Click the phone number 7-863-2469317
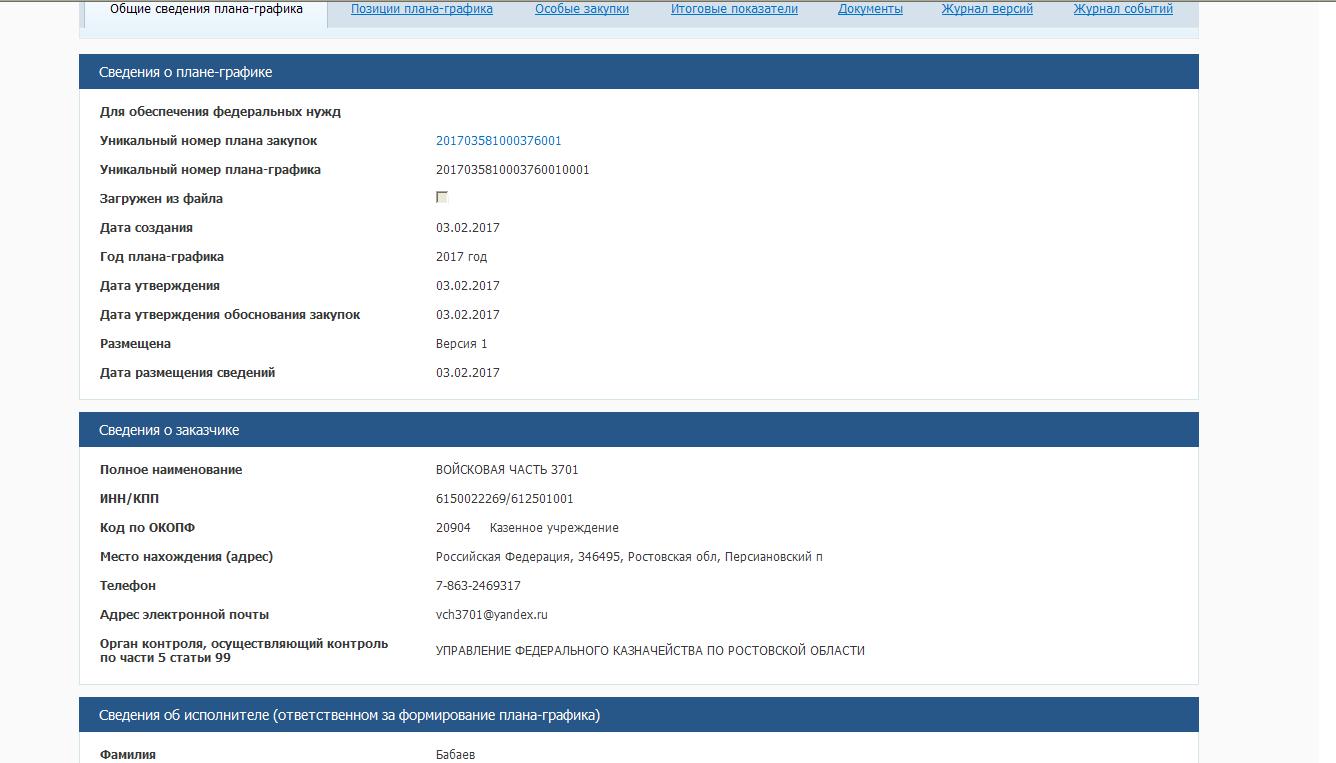This screenshot has width=1336, height=763. pyautogui.click(x=478, y=586)
